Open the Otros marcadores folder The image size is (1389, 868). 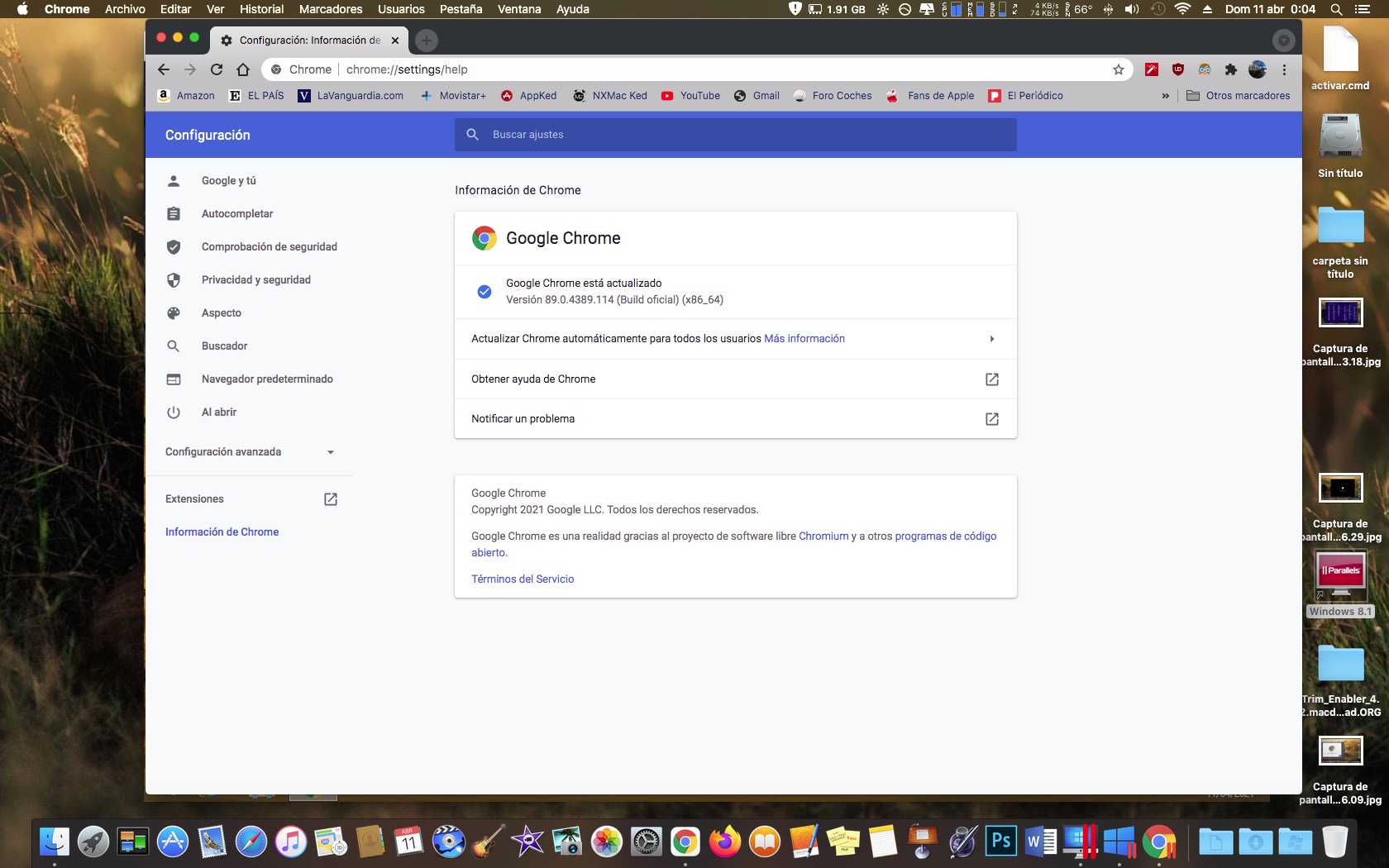[1238, 96]
